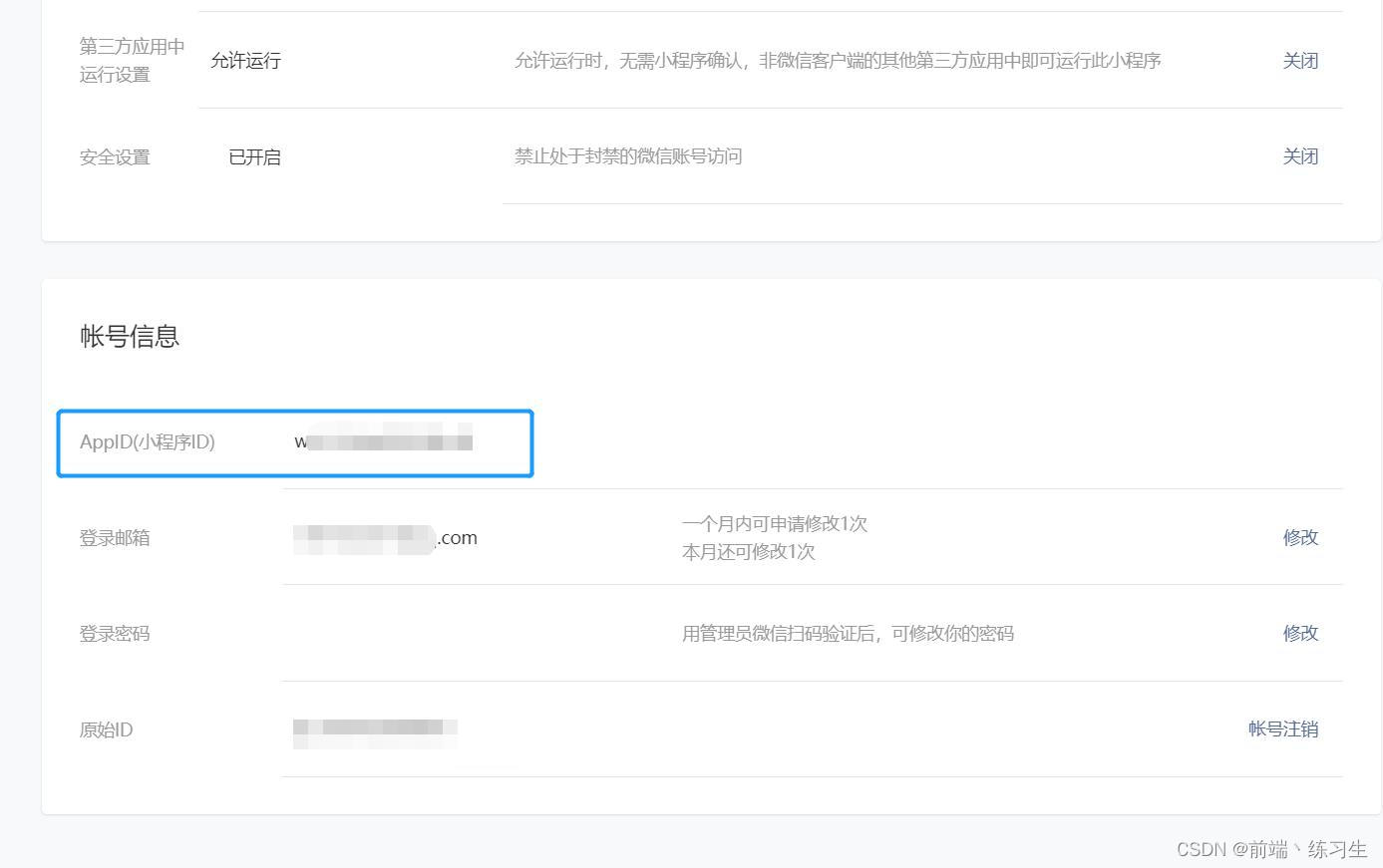Click 修改 next to 登录邮箱
The height and width of the screenshot is (868, 1383).
pos(1300,537)
